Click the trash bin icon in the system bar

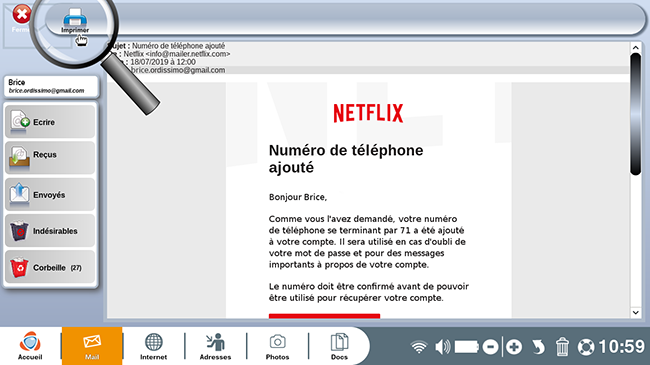tap(562, 347)
